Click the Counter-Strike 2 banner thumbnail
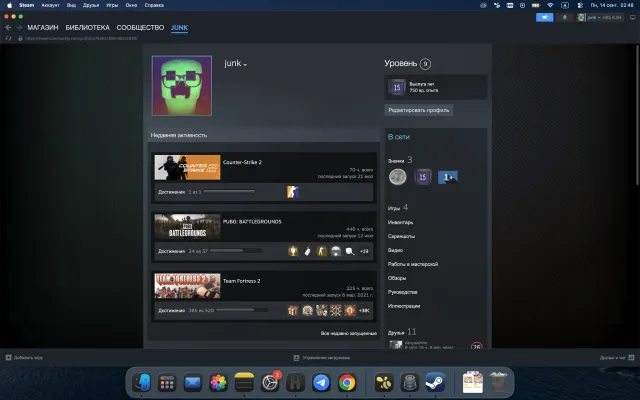 (187, 167)
